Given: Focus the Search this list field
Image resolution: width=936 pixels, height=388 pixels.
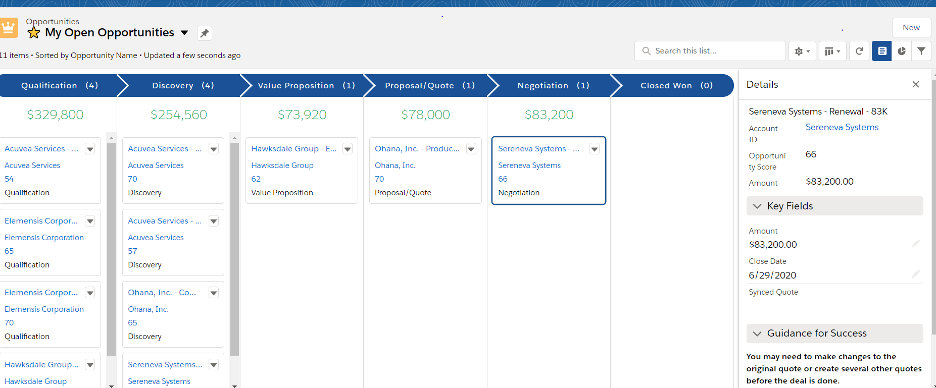Looking at the screenshot, I should coord(710,51).
